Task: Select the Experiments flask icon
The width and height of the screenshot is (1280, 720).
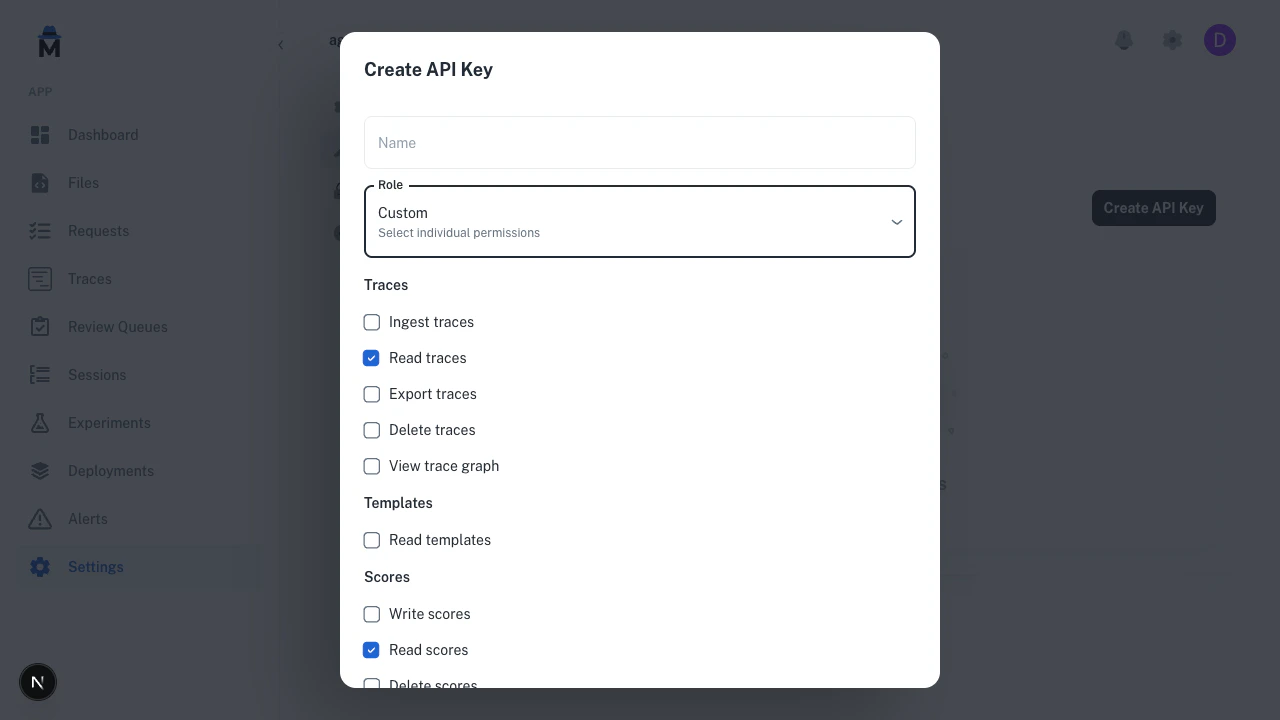Action: coord(40,423)
